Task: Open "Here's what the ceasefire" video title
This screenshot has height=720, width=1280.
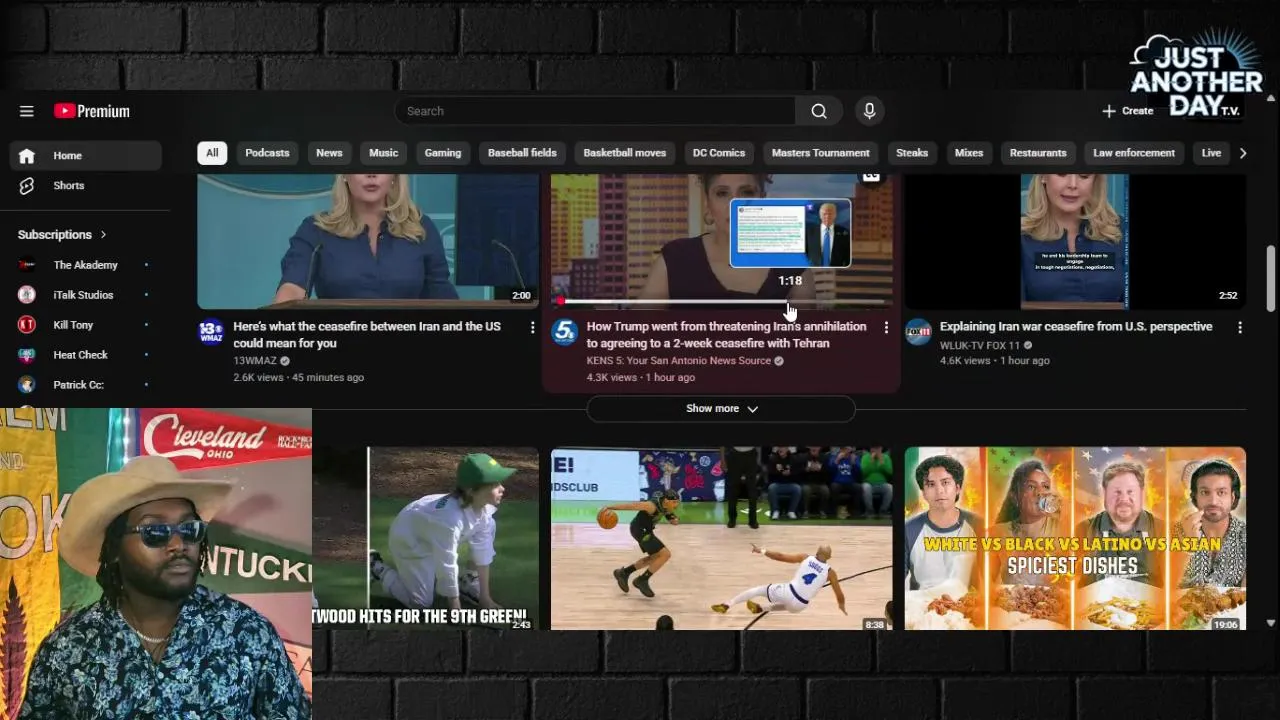Action: [x=367, y=335]
